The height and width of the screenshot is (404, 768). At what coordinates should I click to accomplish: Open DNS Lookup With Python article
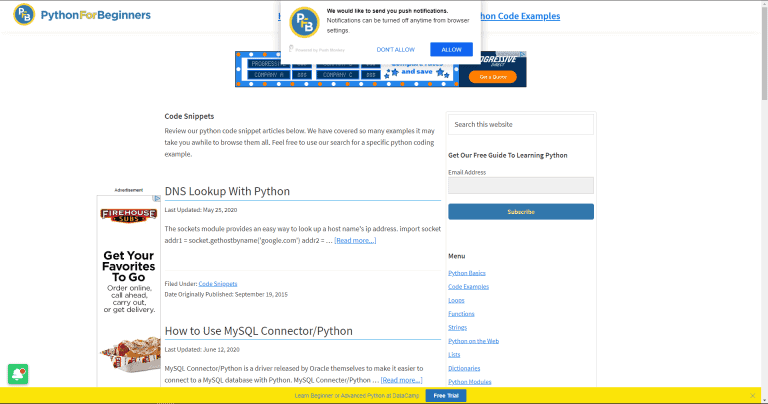(x=227, y=191)
